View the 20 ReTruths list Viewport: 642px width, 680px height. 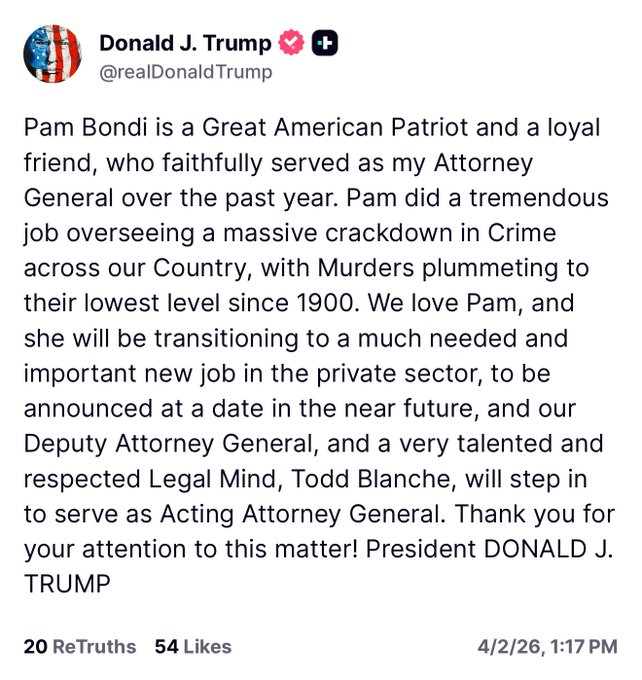click(x=80, y=647)
